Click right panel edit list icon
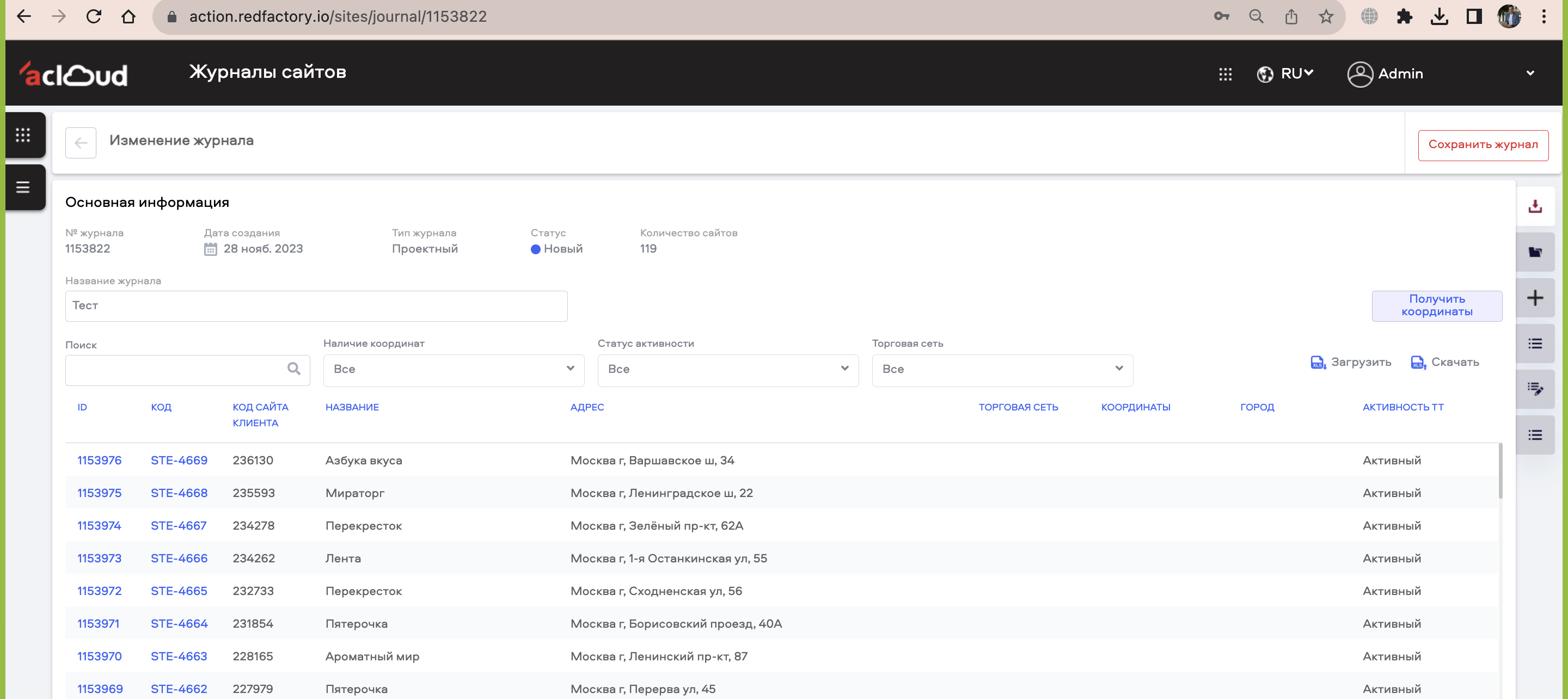 (1535, 389)
